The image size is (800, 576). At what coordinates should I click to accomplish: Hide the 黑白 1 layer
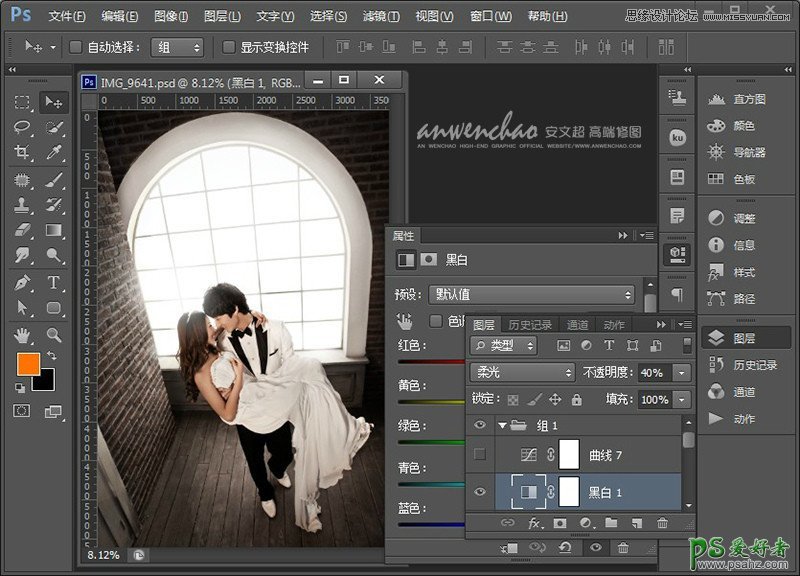pyautogui.click(x=480, y=492)
